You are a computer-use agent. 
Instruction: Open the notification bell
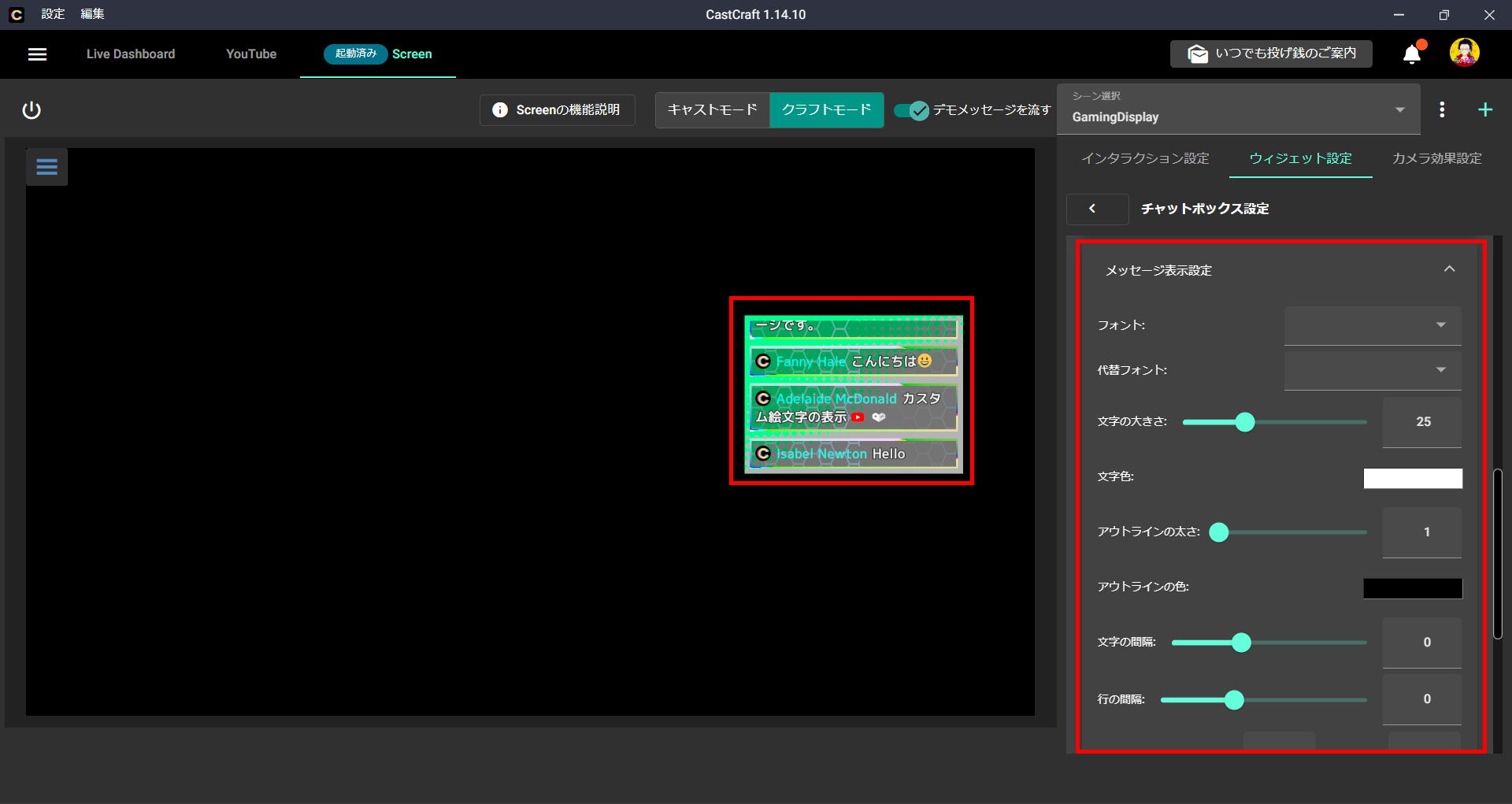1412,54
